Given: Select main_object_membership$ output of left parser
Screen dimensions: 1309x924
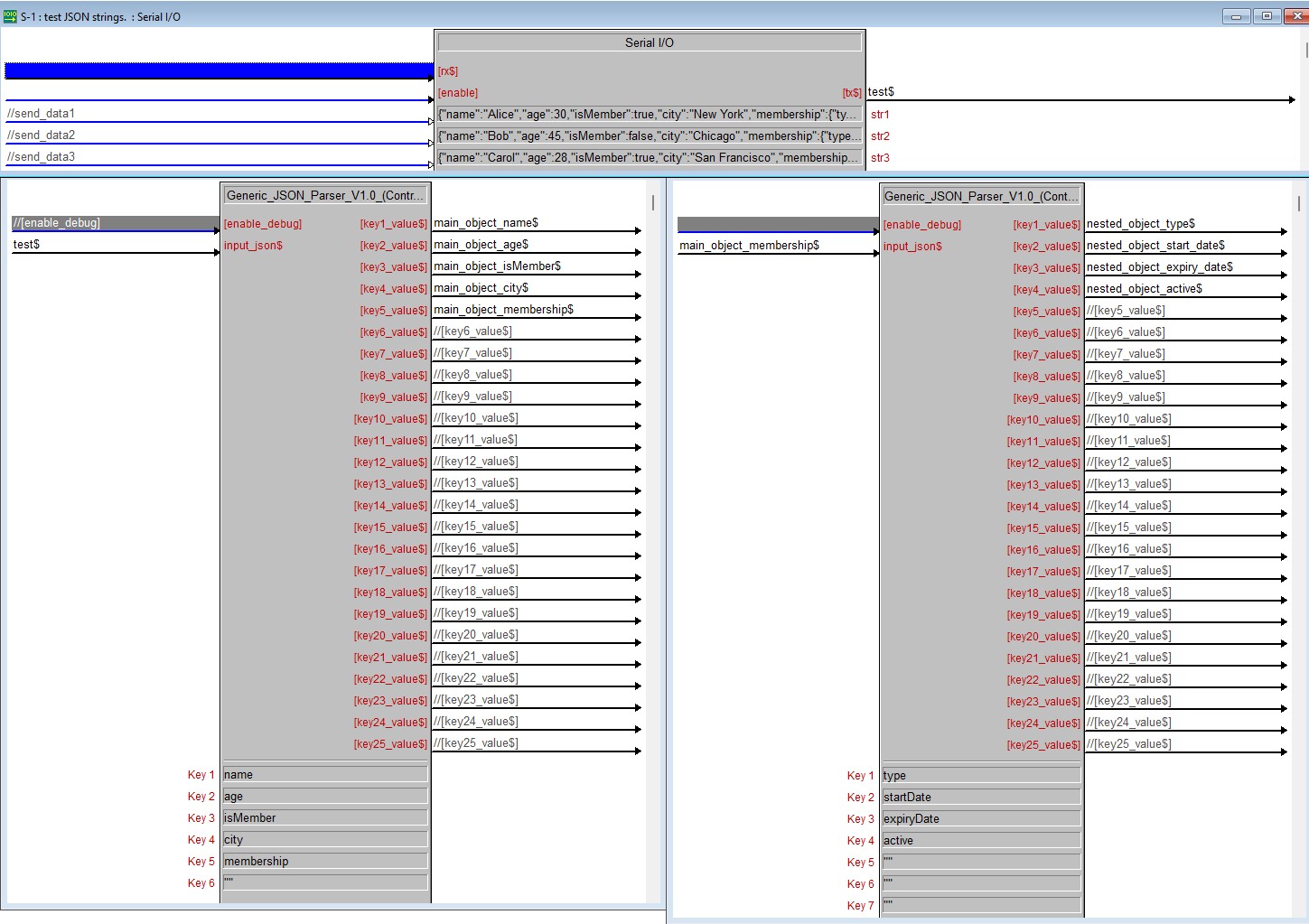Looking at the screenshot, I should click(503, 310).
